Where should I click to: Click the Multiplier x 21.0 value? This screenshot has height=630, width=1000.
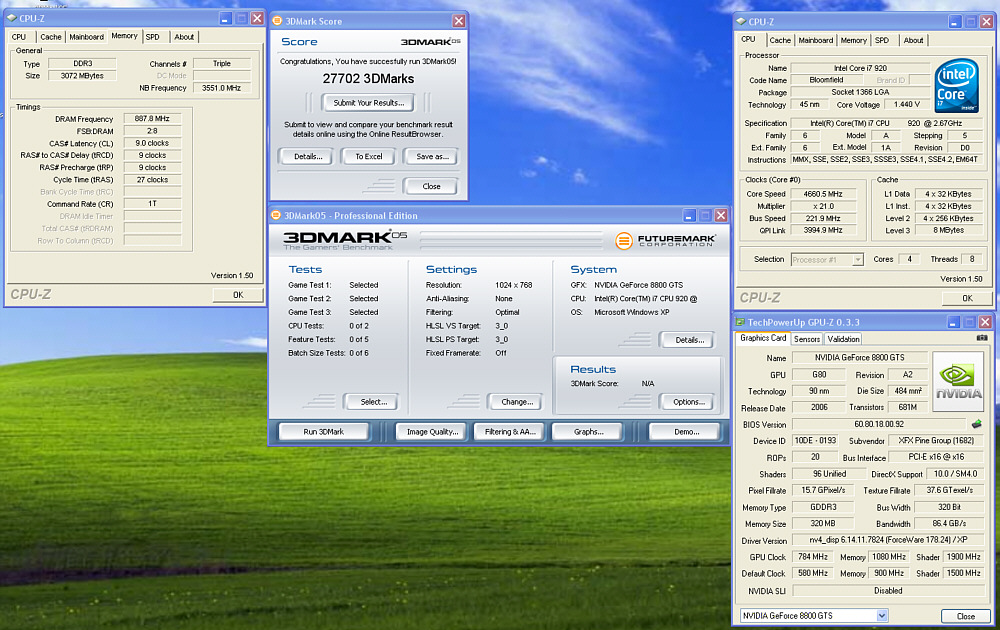tap(823, 206)
